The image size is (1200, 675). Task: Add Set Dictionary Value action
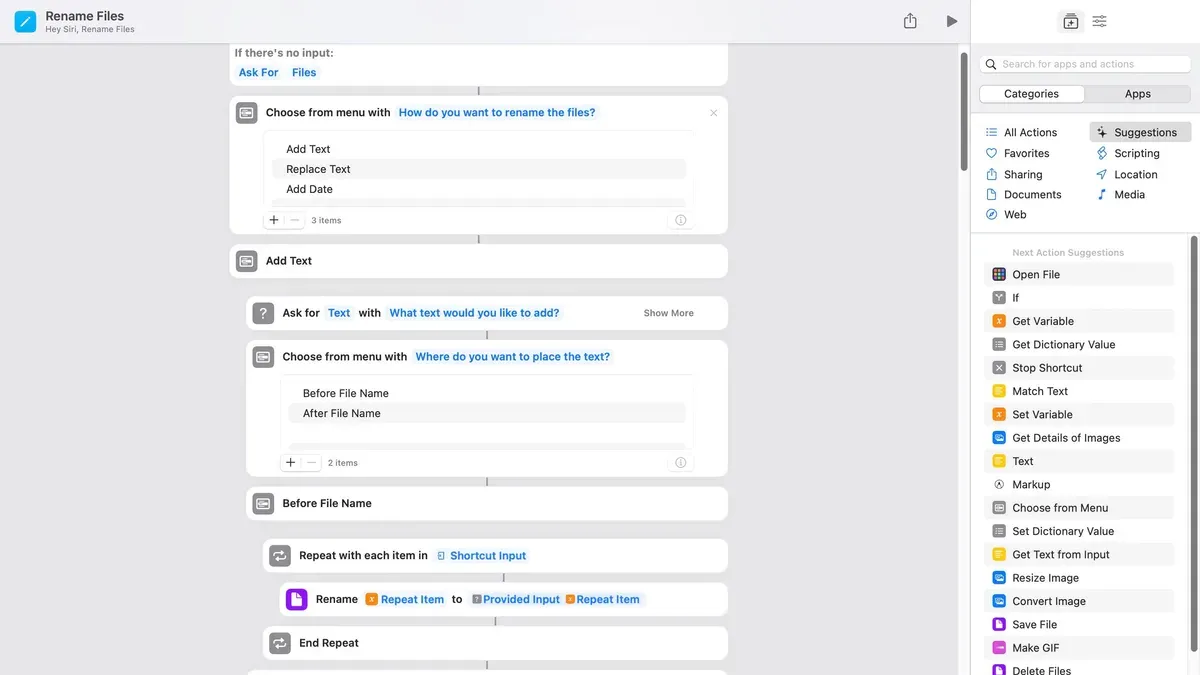[1079, 531]
